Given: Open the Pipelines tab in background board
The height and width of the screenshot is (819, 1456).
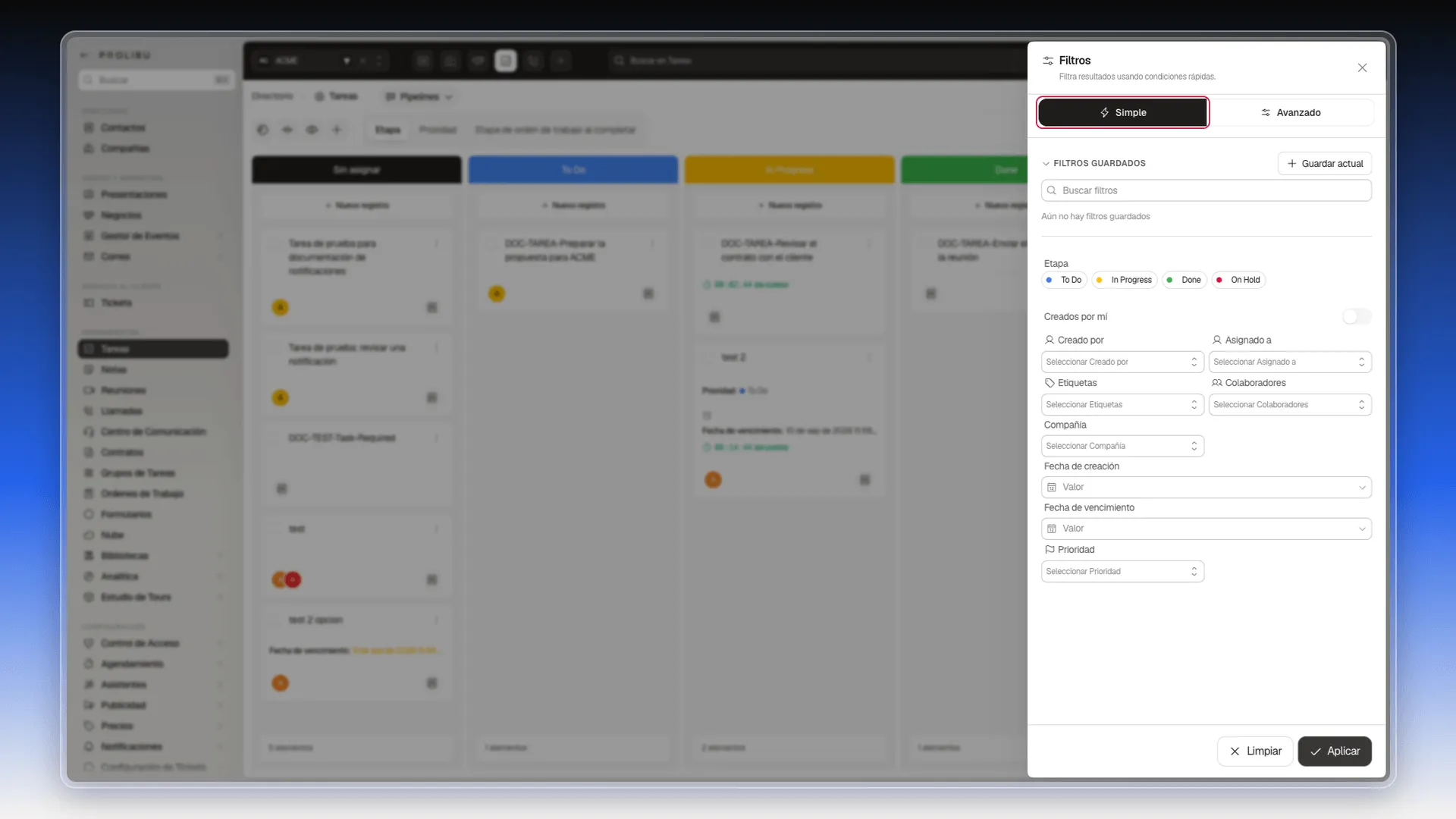Looking at the screenshot, I should pyautogui.click(x=419, y=96).
